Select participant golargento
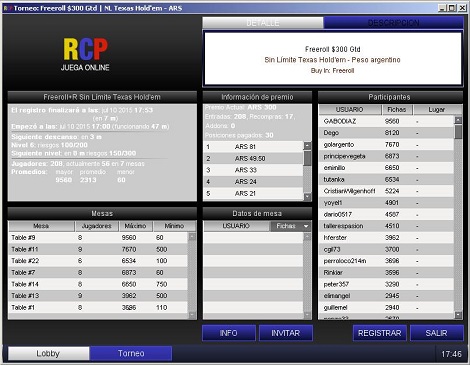This screenshot has width=470, height=365. [387, 145]
